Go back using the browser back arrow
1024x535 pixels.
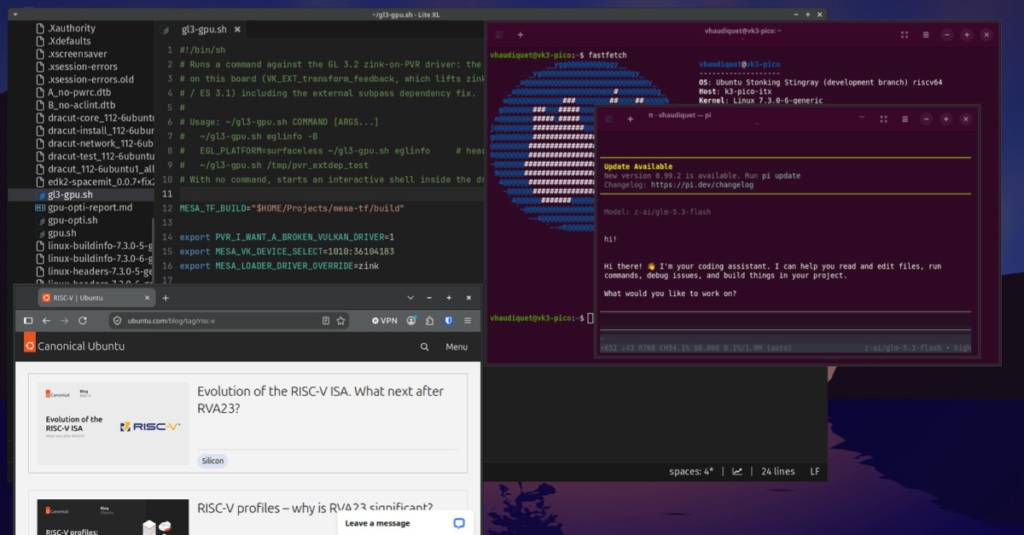(x=46, y=321)
